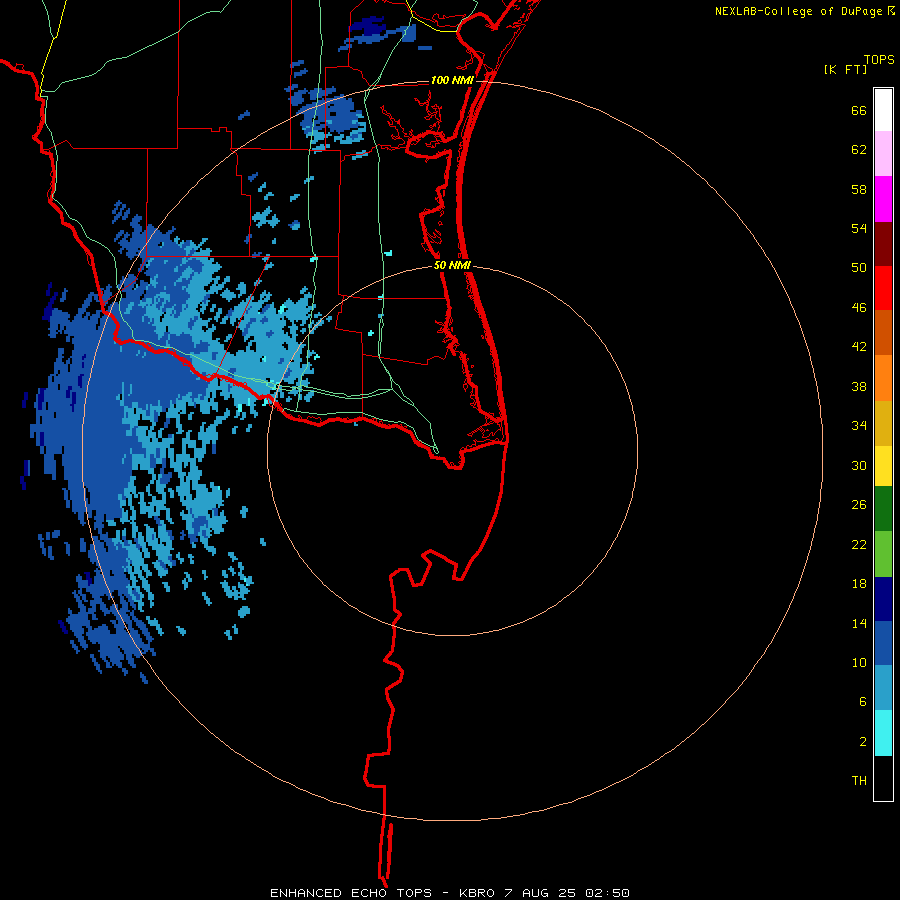Click the legend value 38
The height and width of the screenshot is (900, 900).
(859, 386)
